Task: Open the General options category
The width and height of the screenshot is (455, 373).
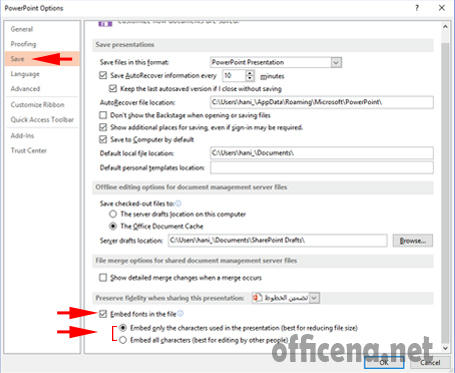Action: [22, 29]
